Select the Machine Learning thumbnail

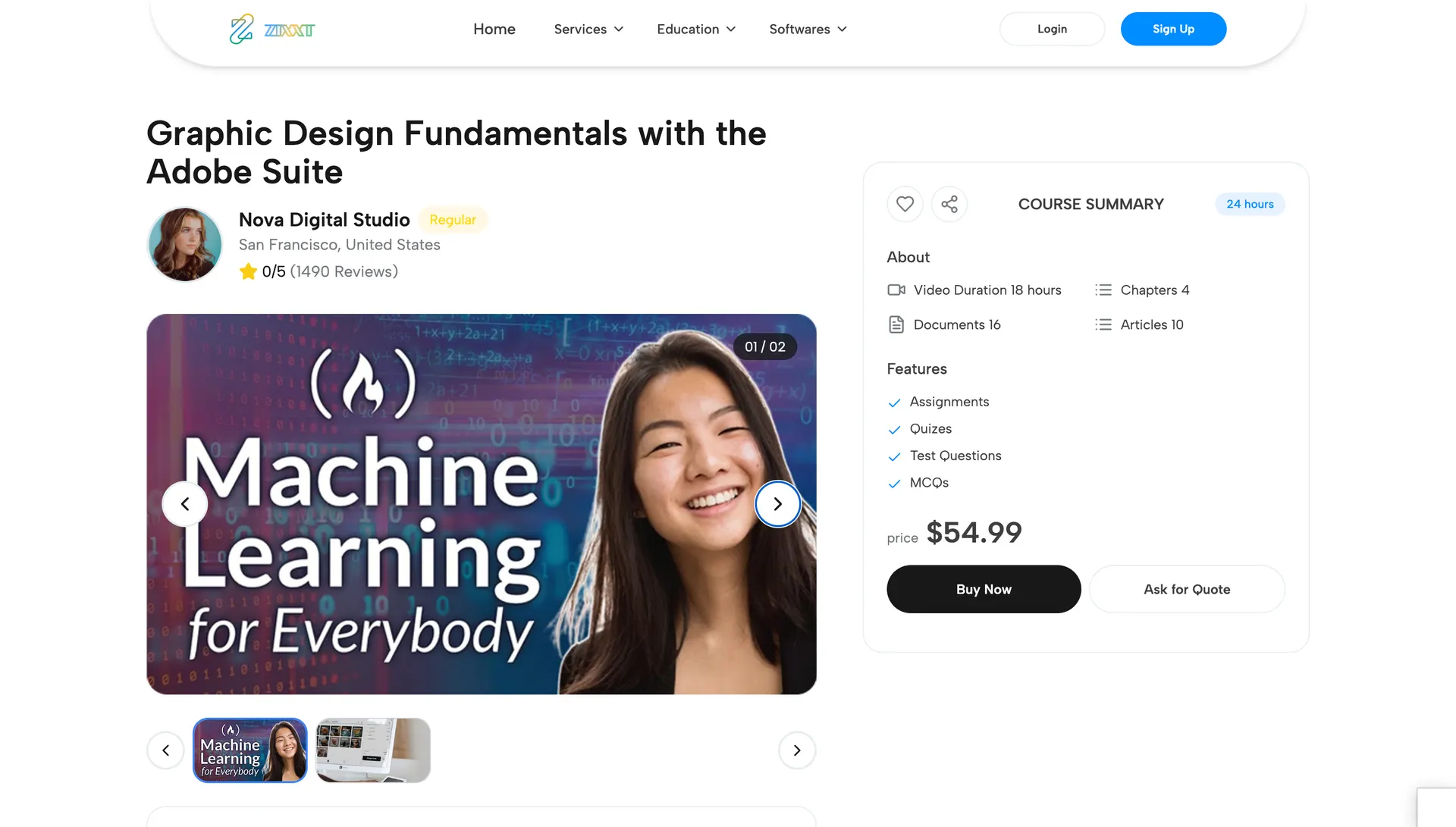[250, 750]
